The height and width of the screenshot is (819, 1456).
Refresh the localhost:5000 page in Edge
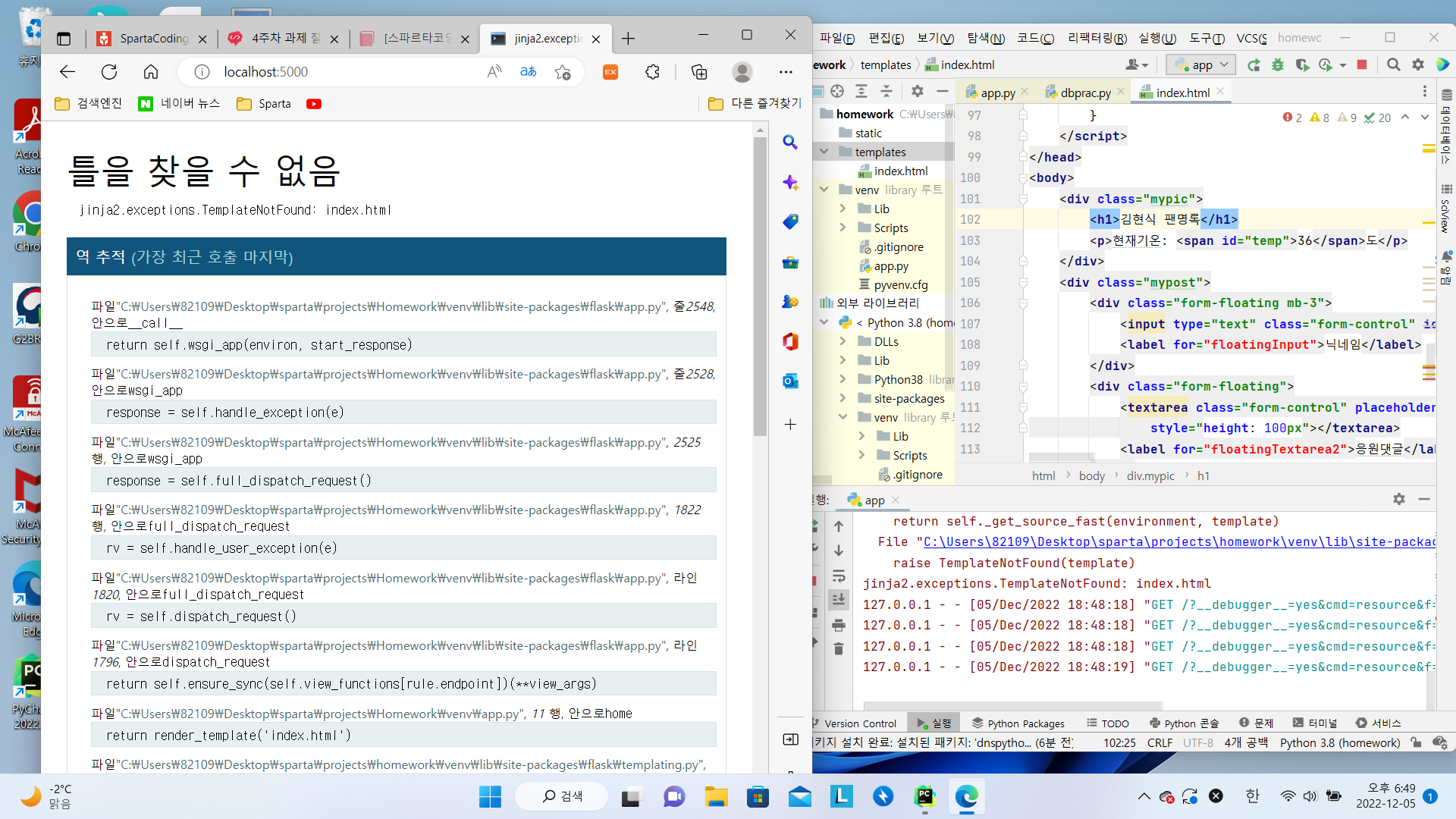point(109,72)
